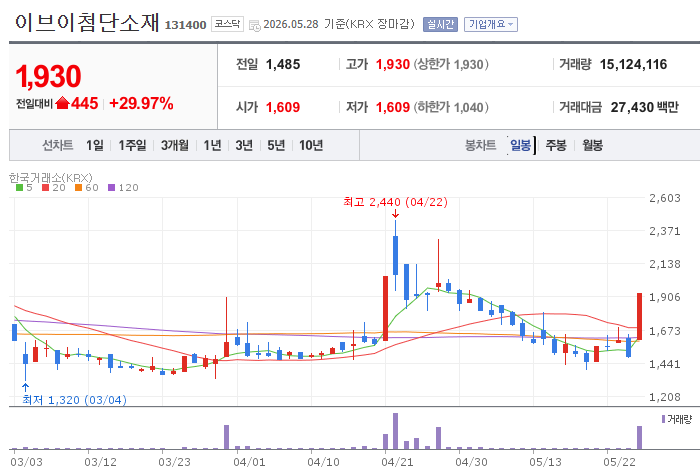Click the calendar clock icon beside the date
Image resolution: width=700 pixels, height=474 pixels.
click(254, 25)
